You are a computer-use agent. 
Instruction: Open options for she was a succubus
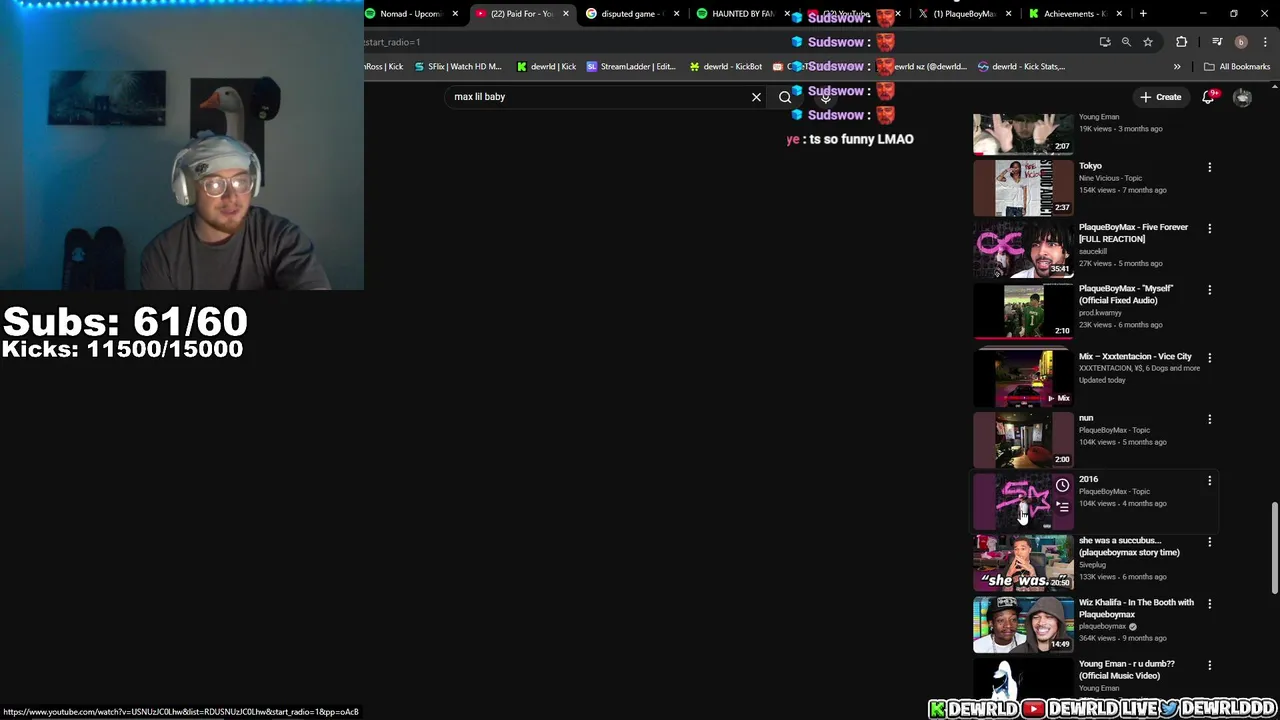click(x=1209, y=543)
